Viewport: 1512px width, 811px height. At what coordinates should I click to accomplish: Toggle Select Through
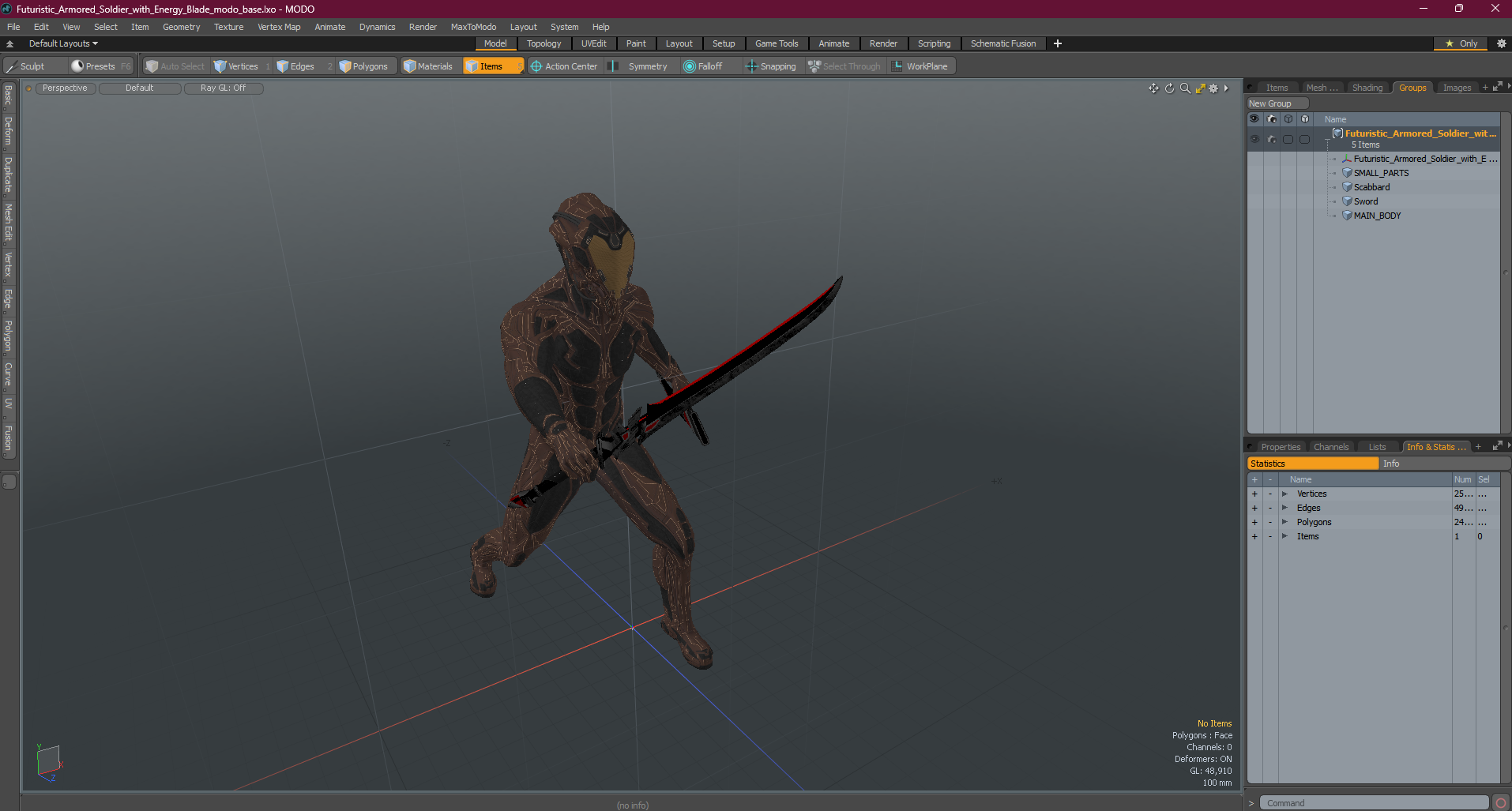(844, 66)
